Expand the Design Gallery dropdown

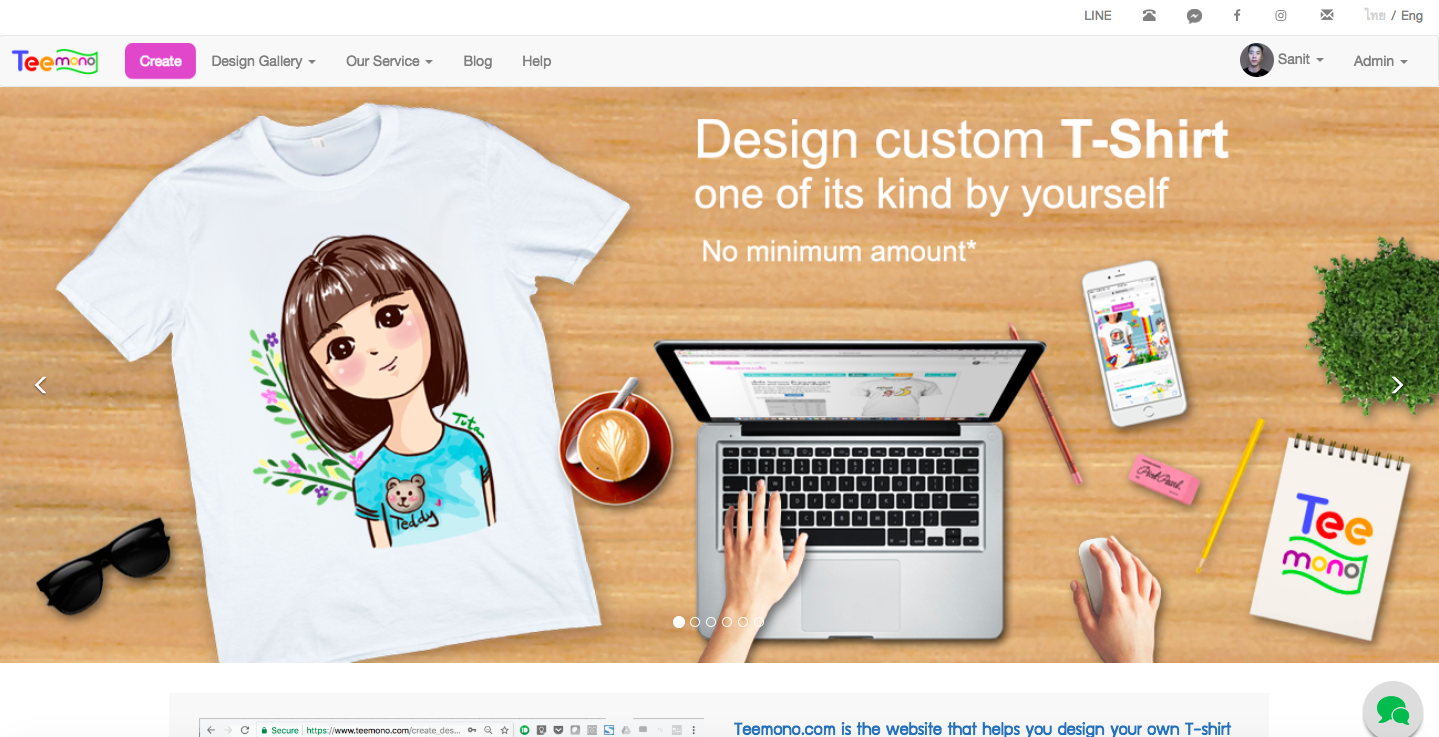point(263,61)
